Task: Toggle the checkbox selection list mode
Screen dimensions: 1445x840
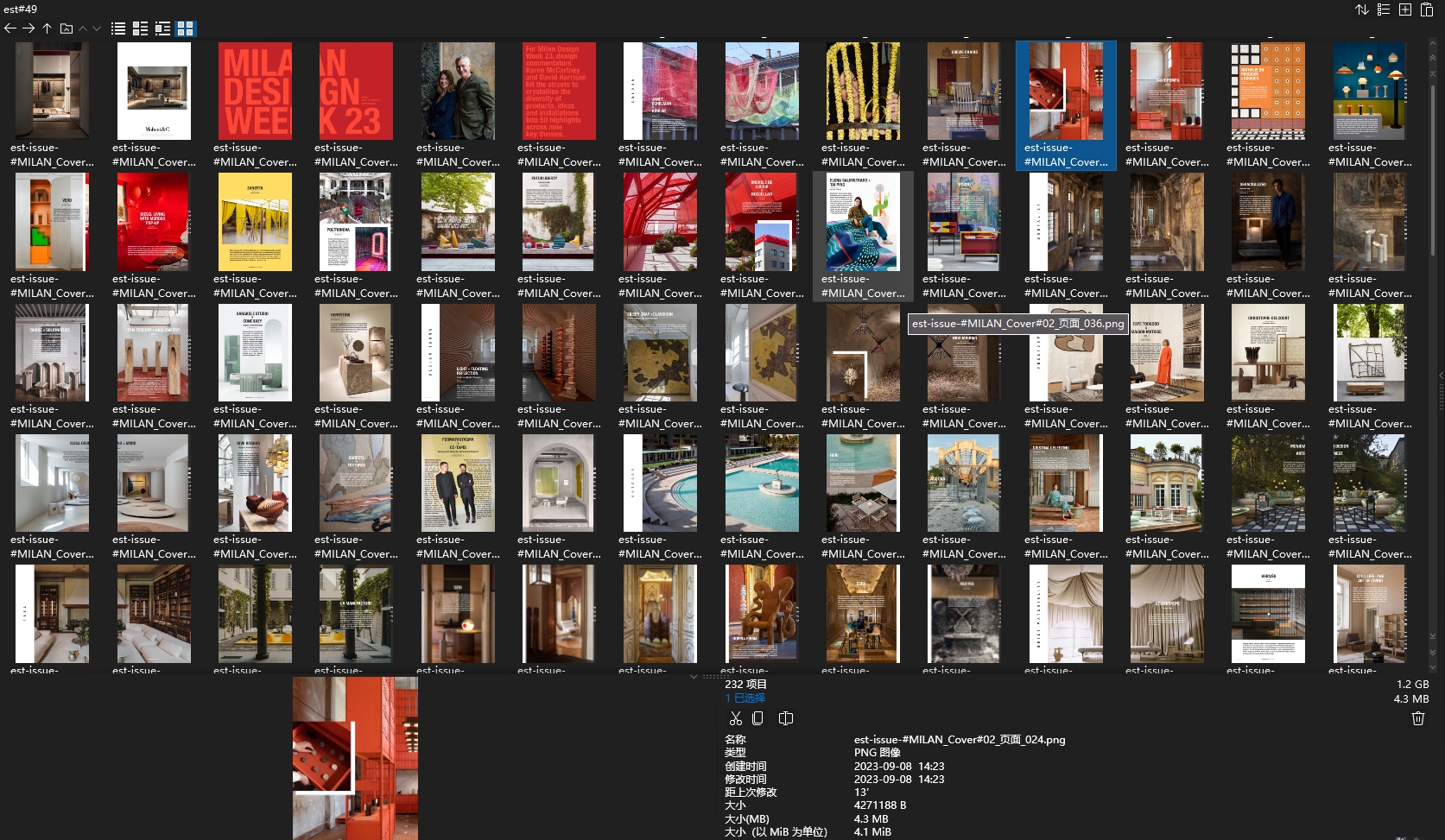Action: point(1383,9)
